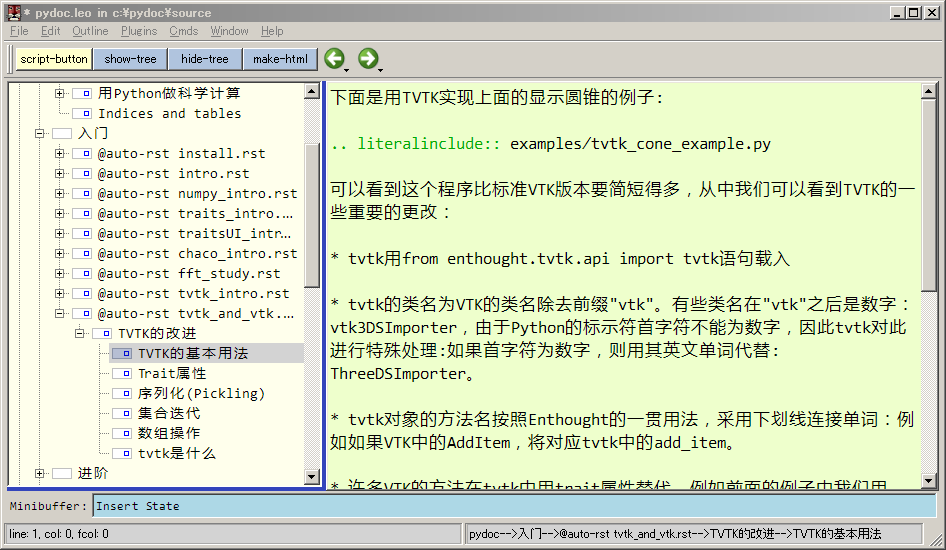Click outline pane scroll up arrow
The width and height of the screenshot is (946, 550).
311,91
